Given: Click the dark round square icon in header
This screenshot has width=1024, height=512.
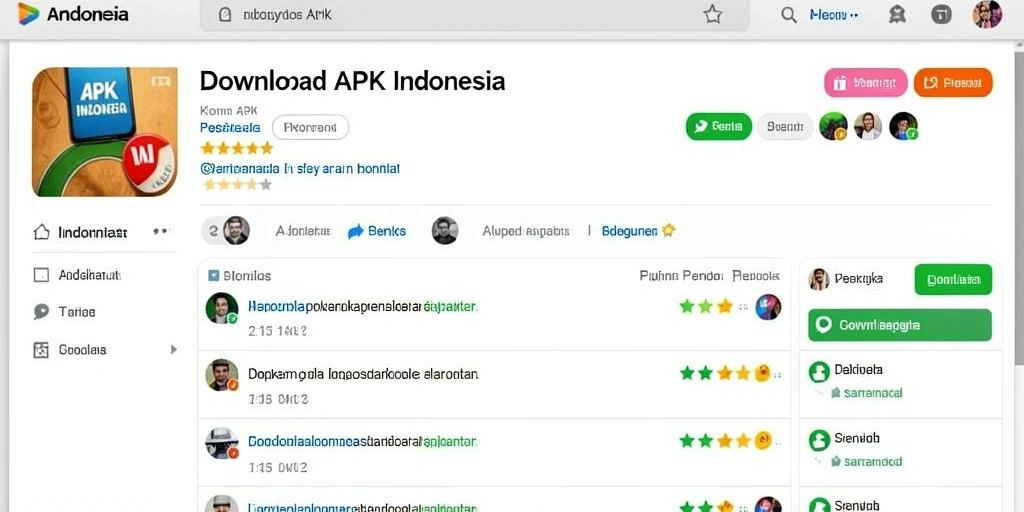Looking at the screenshot, I should [941, 14].
